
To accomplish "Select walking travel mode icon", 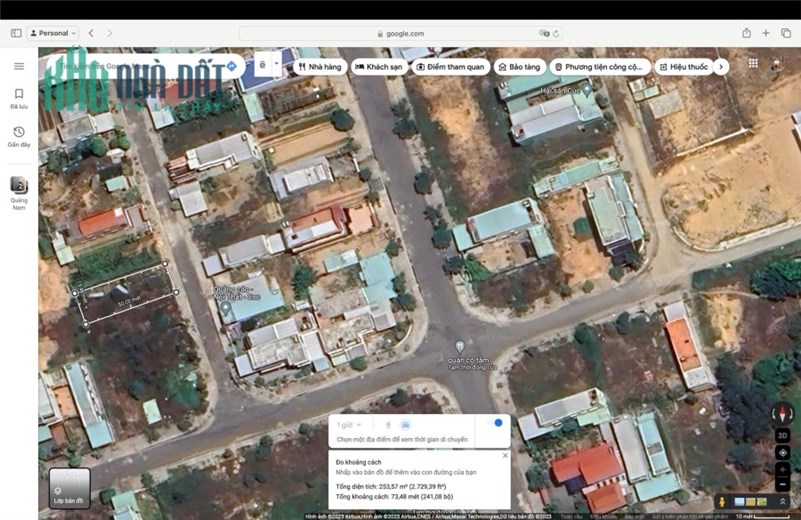I will (388, 425).
